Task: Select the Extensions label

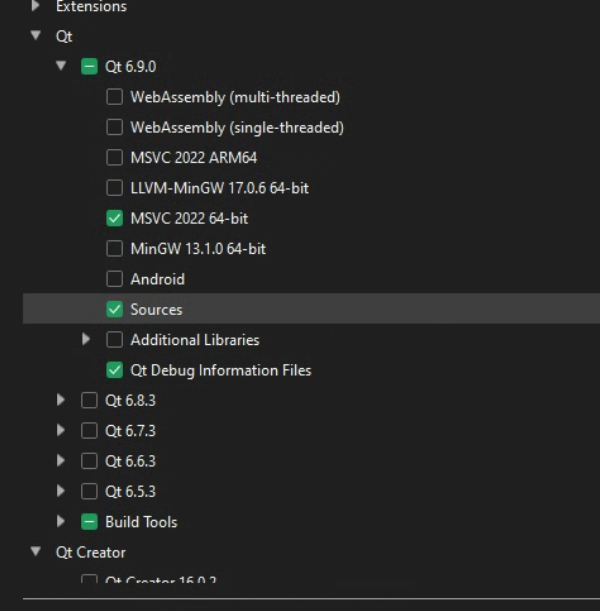Action: click(x=92, y=6)
